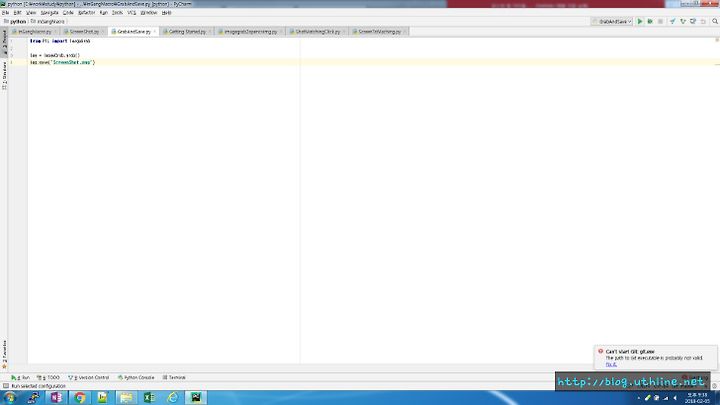
Task: Open the File menu
Action: [6, 13]
